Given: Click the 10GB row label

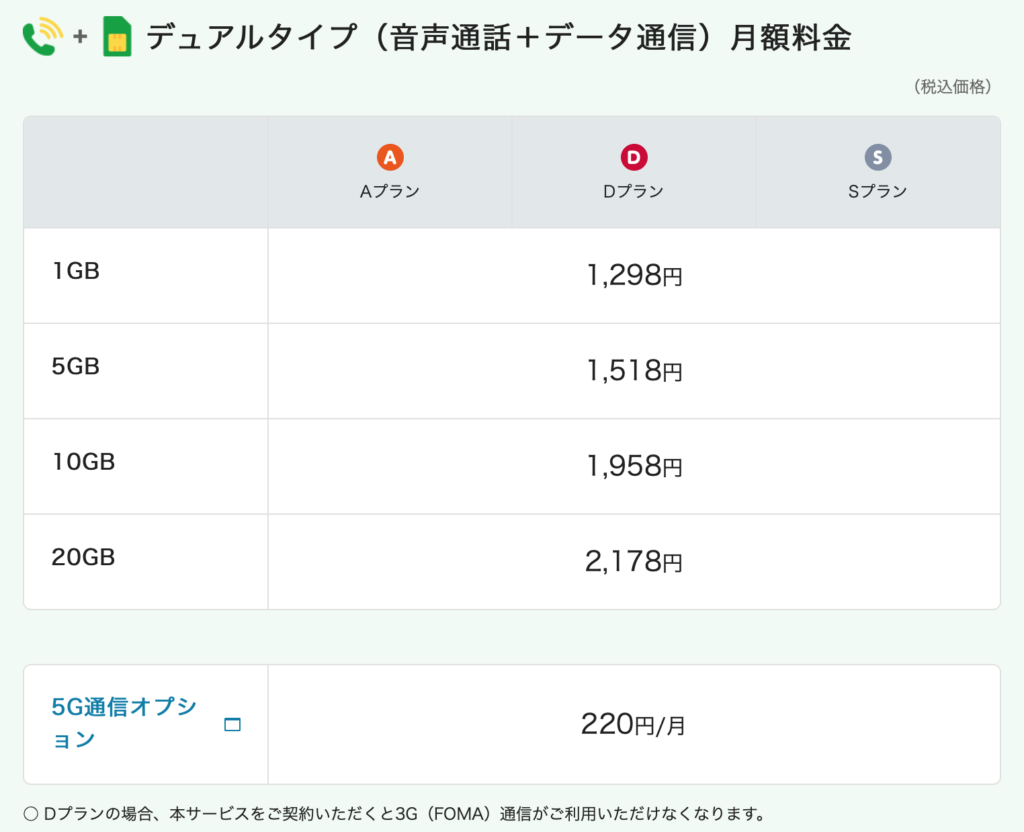Looking at the screenshot, I should pyautogui.click(x=84, y=462).
